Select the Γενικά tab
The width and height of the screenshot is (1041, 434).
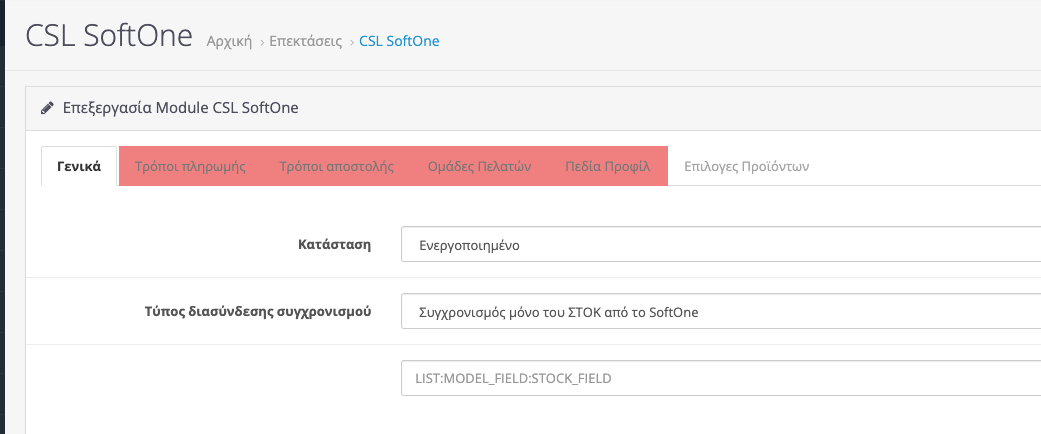(x=79, y=167)
